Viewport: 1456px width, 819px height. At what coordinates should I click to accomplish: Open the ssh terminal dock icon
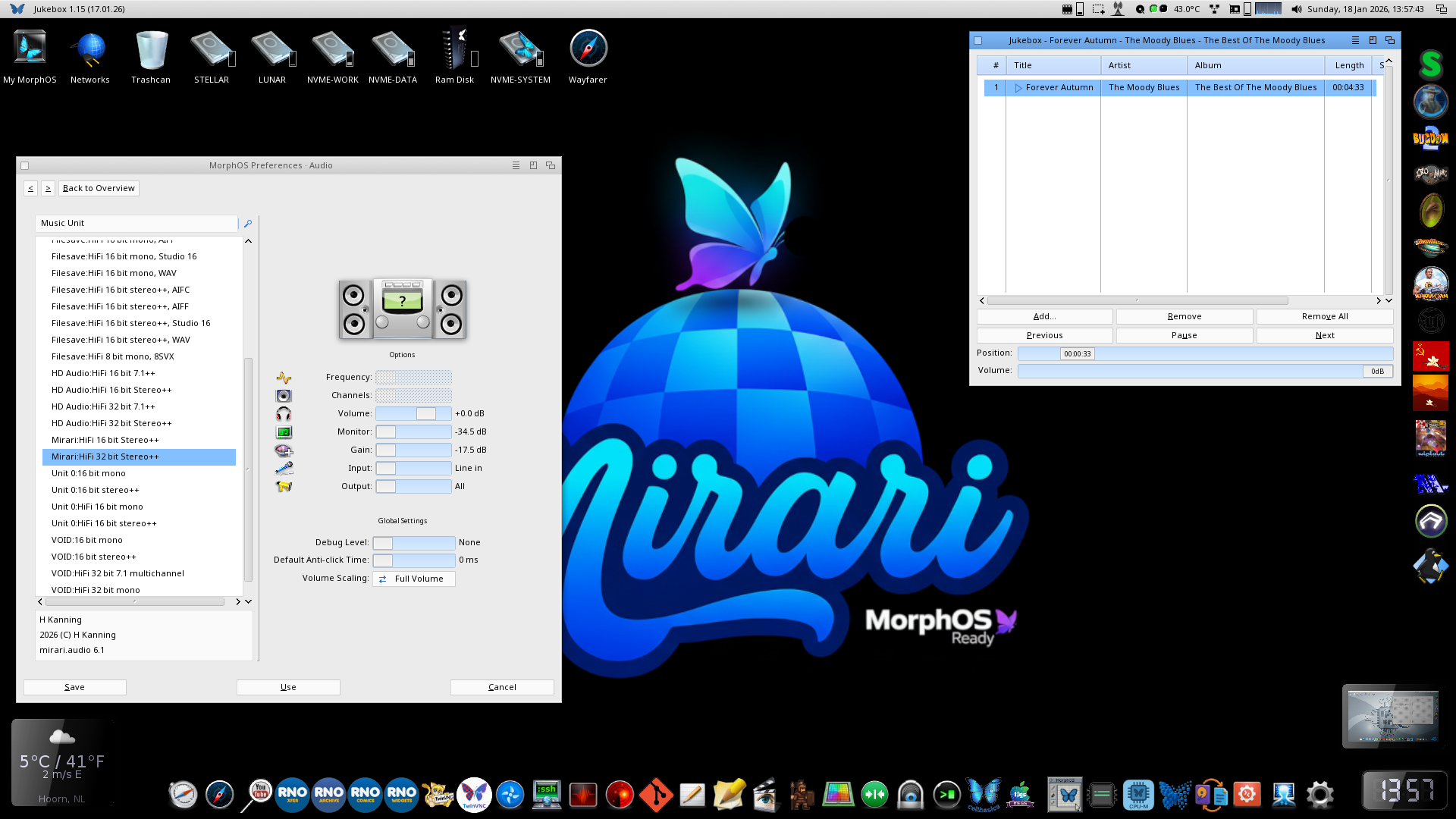[546, 794]
